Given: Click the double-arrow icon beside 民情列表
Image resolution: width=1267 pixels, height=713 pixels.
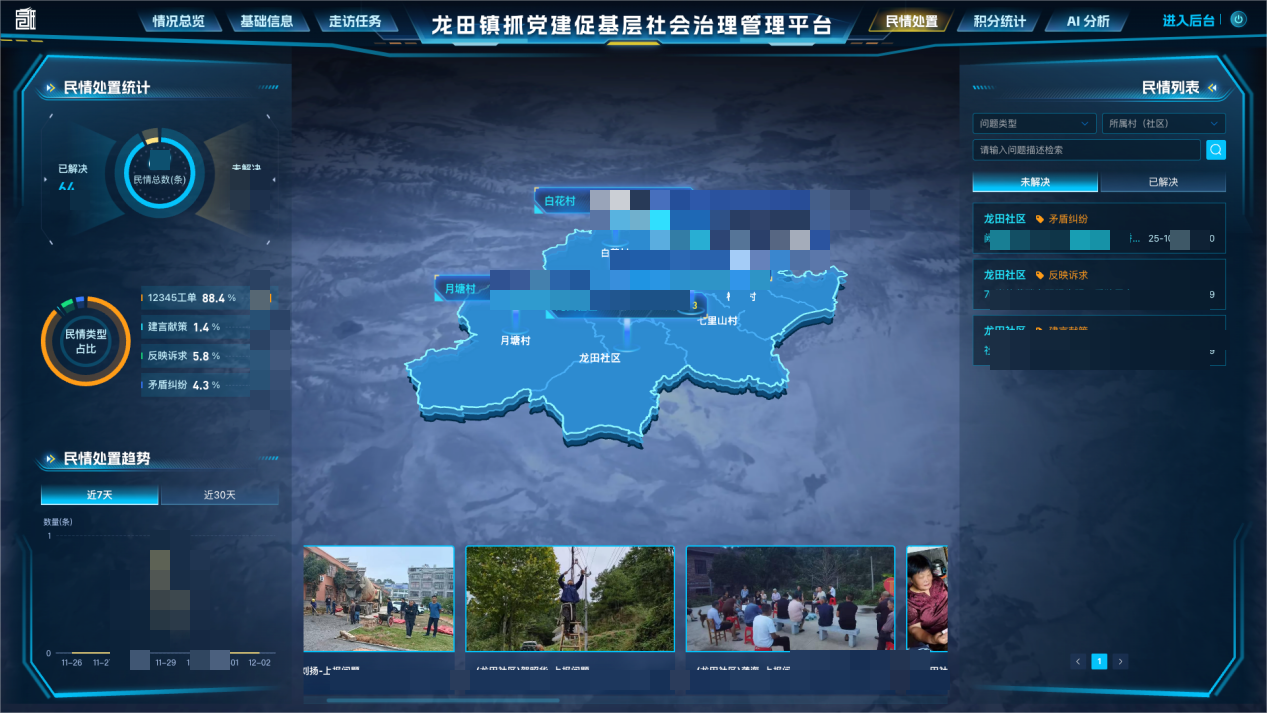Looking at the screenshot, I should coord(1213,88).
